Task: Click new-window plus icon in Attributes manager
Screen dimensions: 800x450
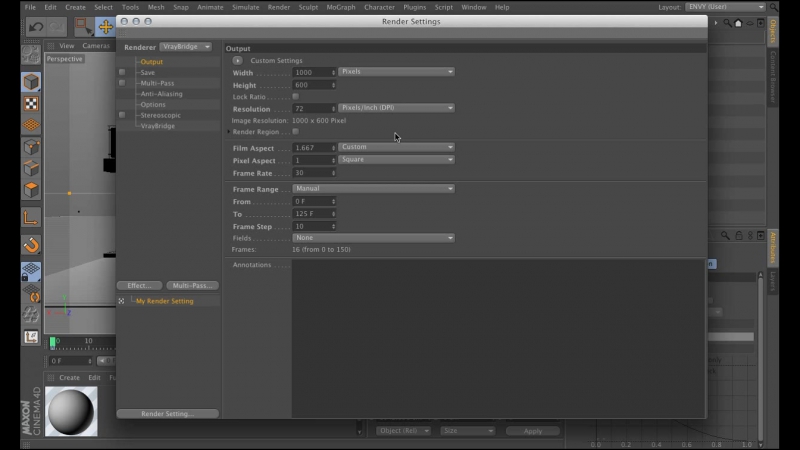Action: [x=761, y=235]
